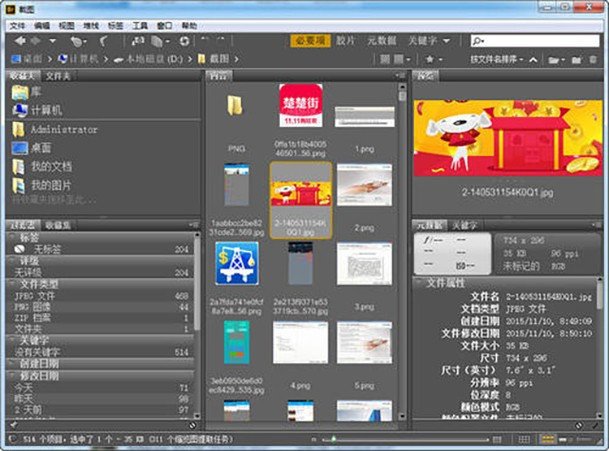Viewport: 609px width, 451px height.
Task: Open 计算机 in the favorites list
Action: (46, 109)
